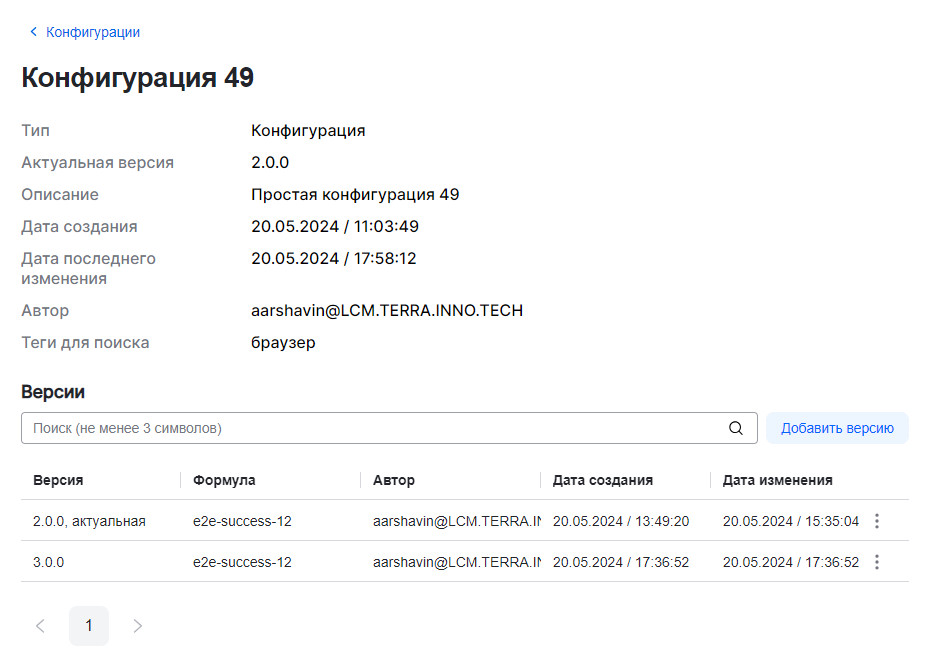The height and width of the screenshot is (653, 927).
Task: Select the 2.0.0, актуальная version row
Action: point(90,521)
